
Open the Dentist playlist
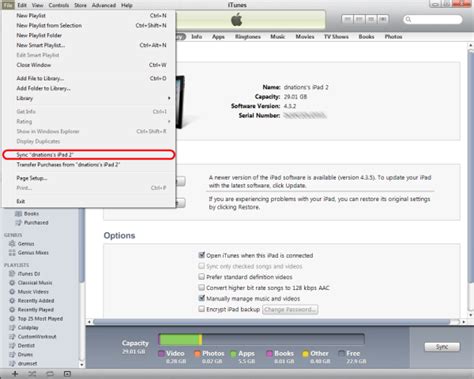(x=22, y=346)
